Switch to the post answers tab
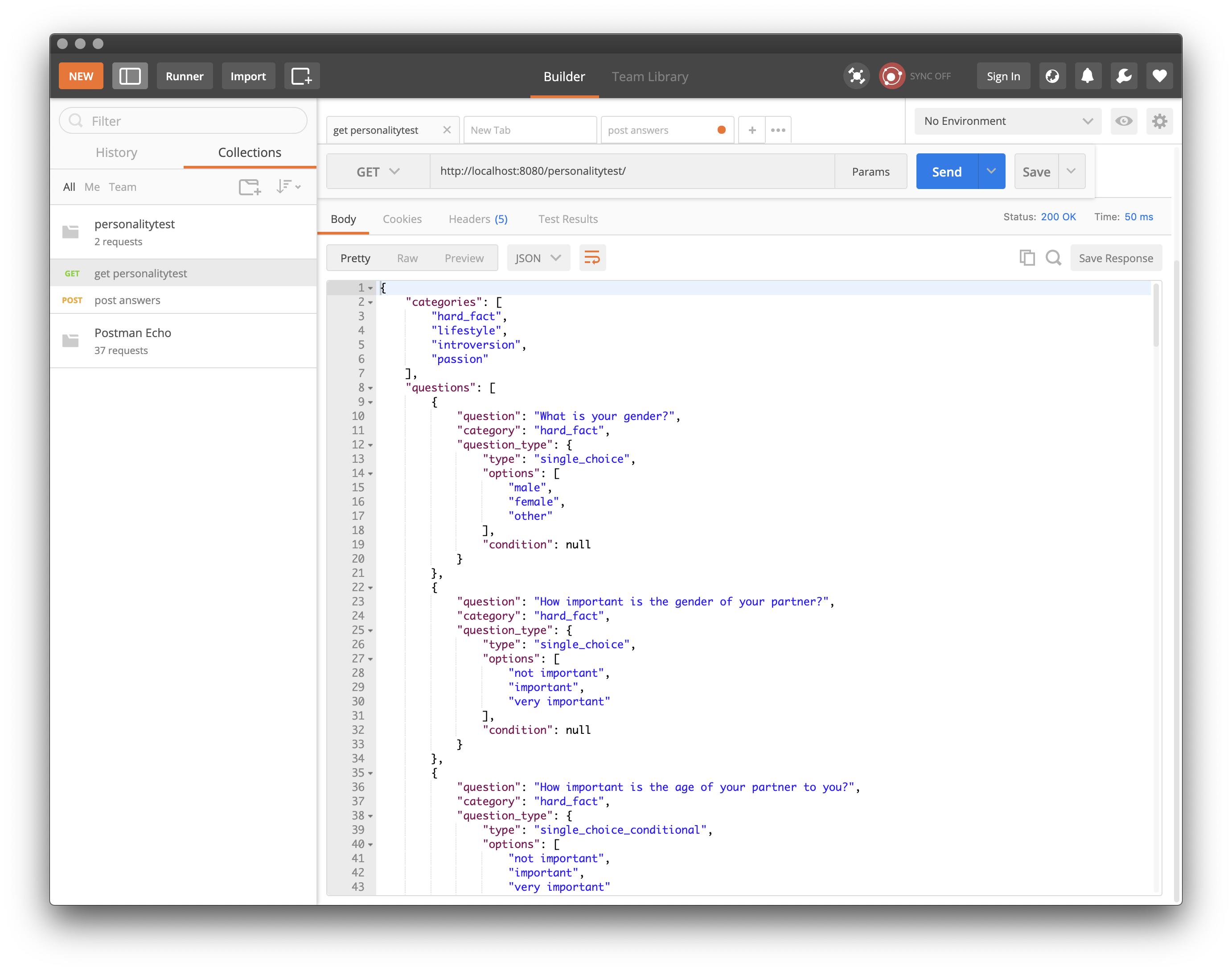 666,130
